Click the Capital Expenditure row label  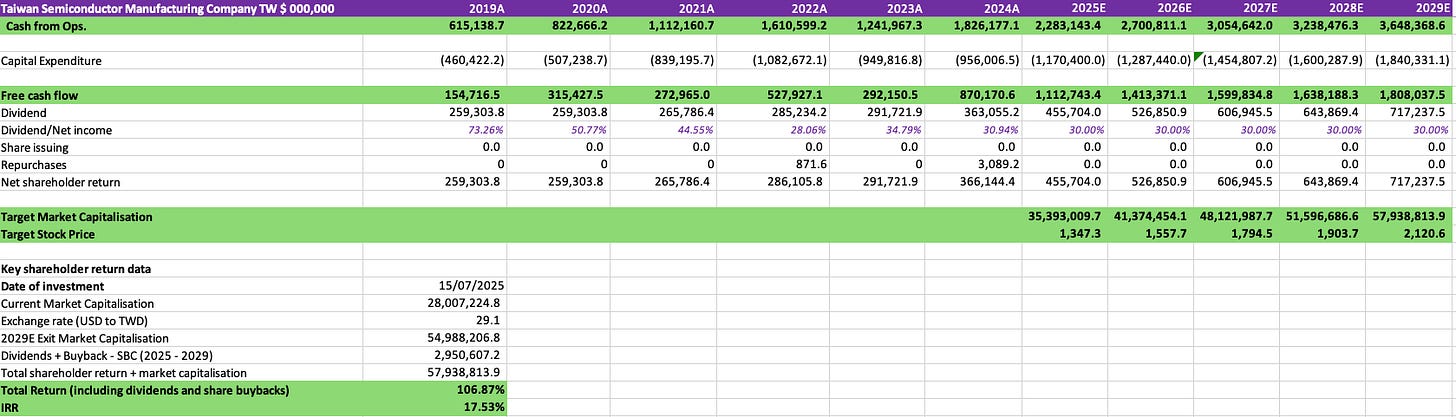coord(51,61)
